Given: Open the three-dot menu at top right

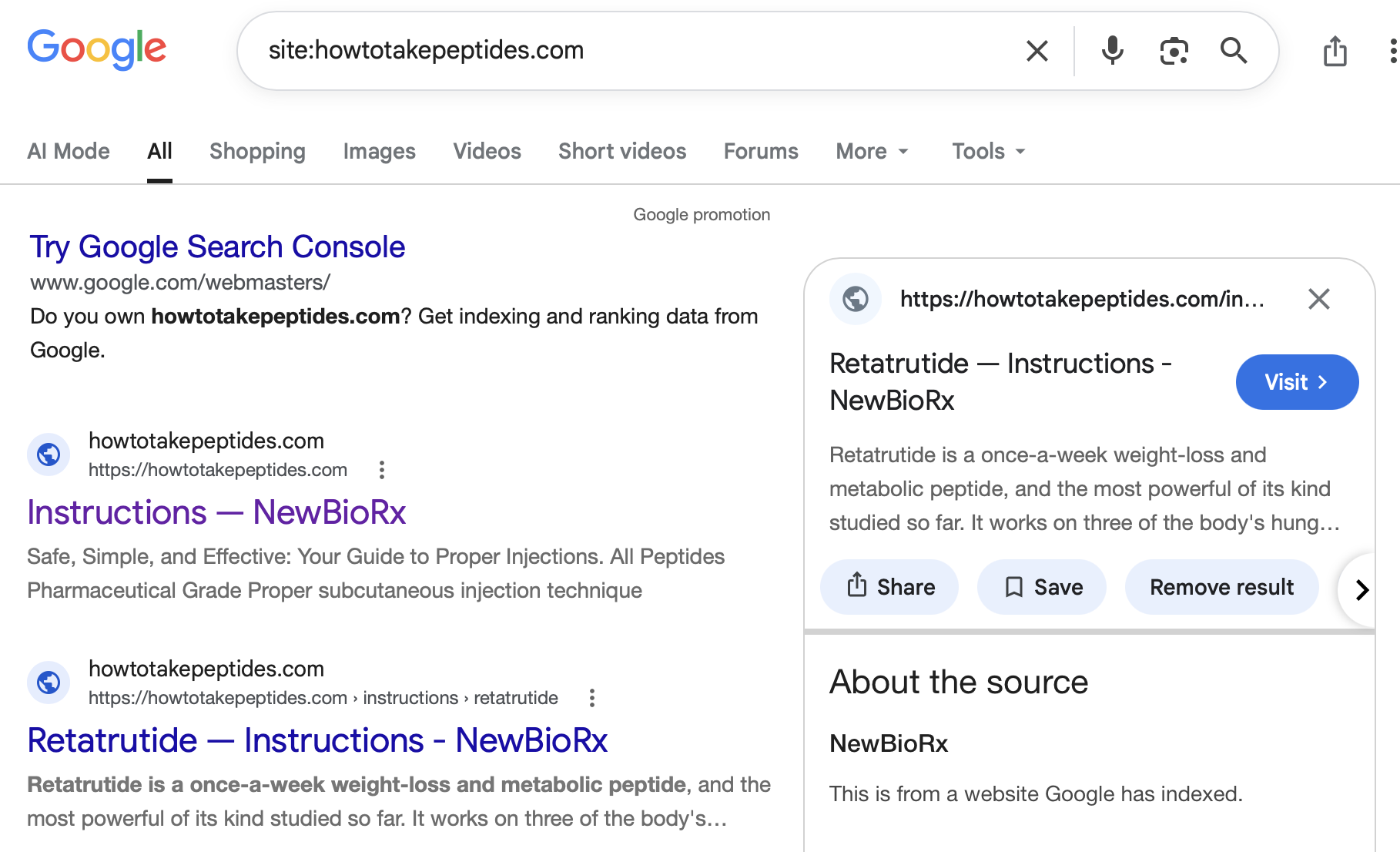Looking at the screenshot, I should click(x=1392, y=51).
